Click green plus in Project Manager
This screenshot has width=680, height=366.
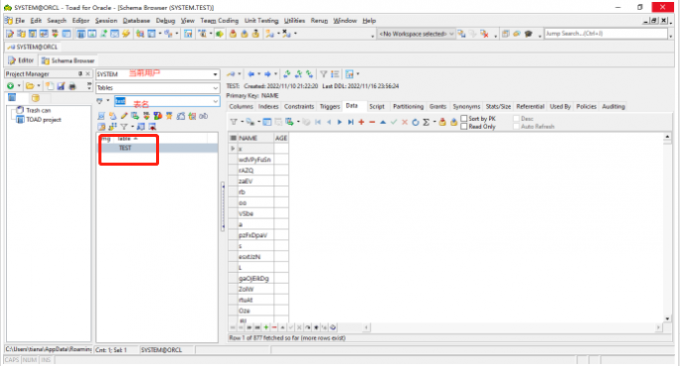tap(10, 86)
